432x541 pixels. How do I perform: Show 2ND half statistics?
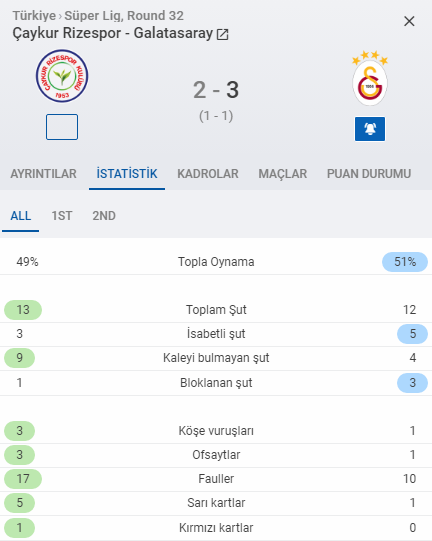click(x=104, y=216)
